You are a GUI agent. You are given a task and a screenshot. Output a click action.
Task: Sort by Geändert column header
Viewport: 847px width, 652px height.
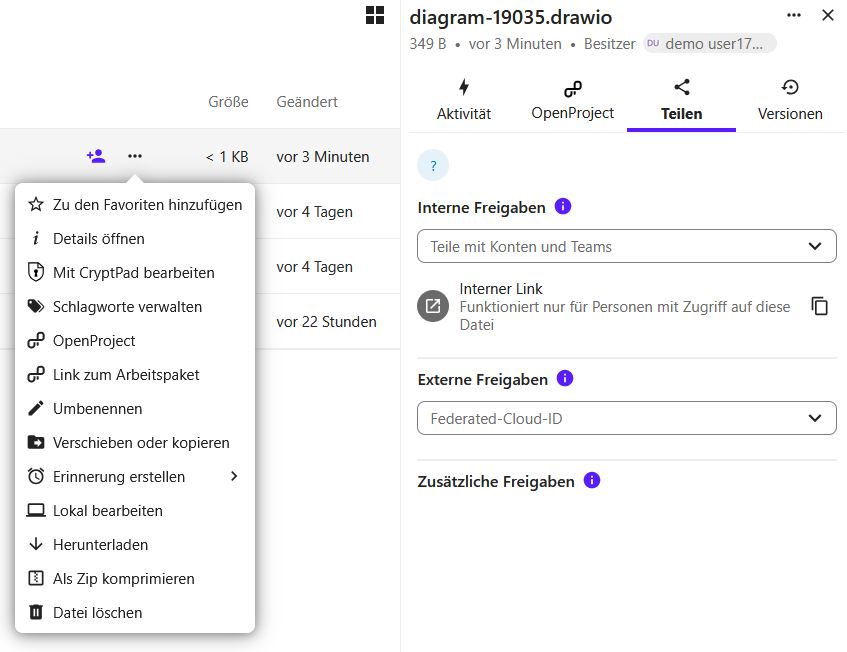[307, 102]
